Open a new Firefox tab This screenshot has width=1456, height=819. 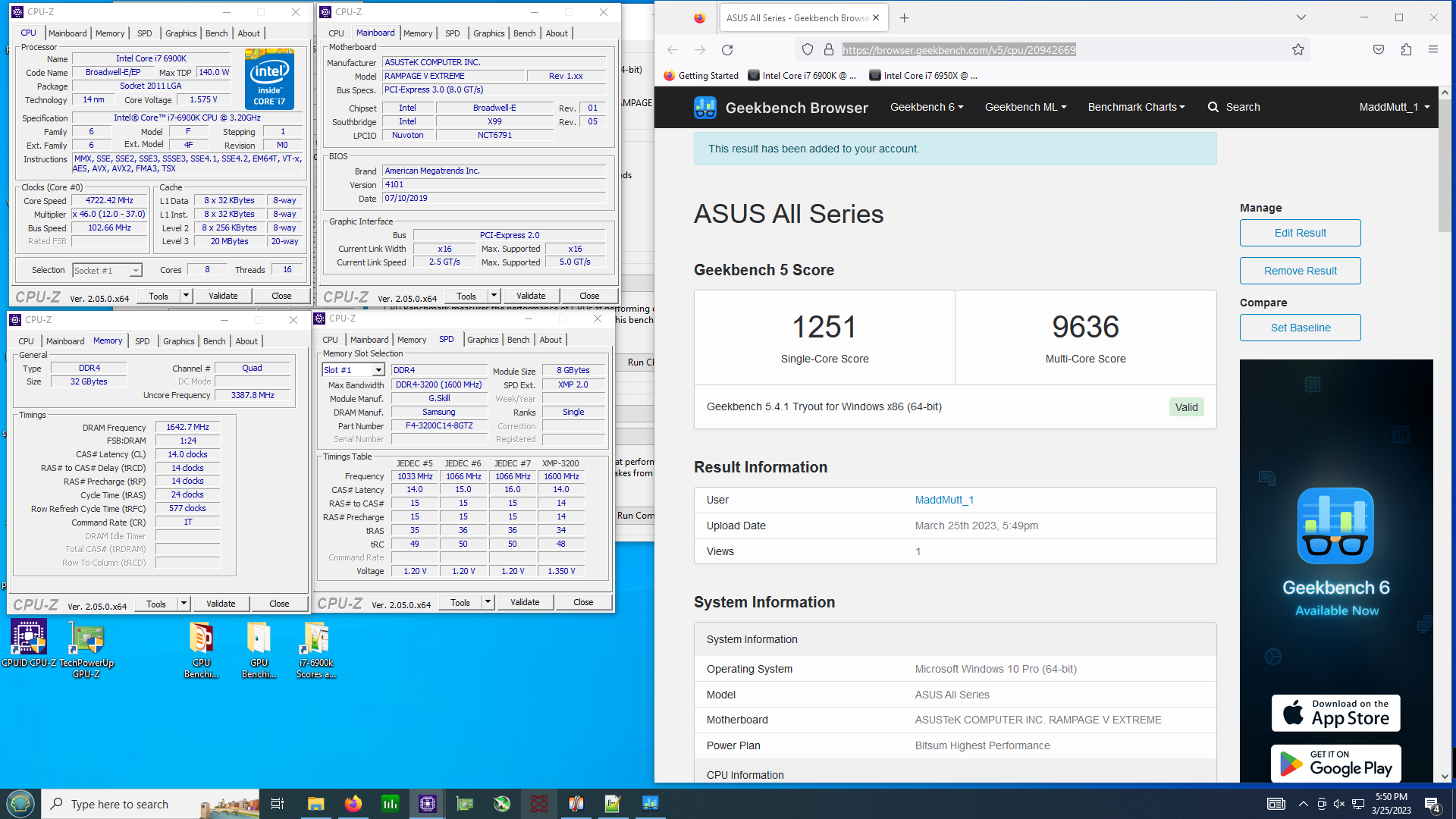pyautogui.click(x=904, y=18)
